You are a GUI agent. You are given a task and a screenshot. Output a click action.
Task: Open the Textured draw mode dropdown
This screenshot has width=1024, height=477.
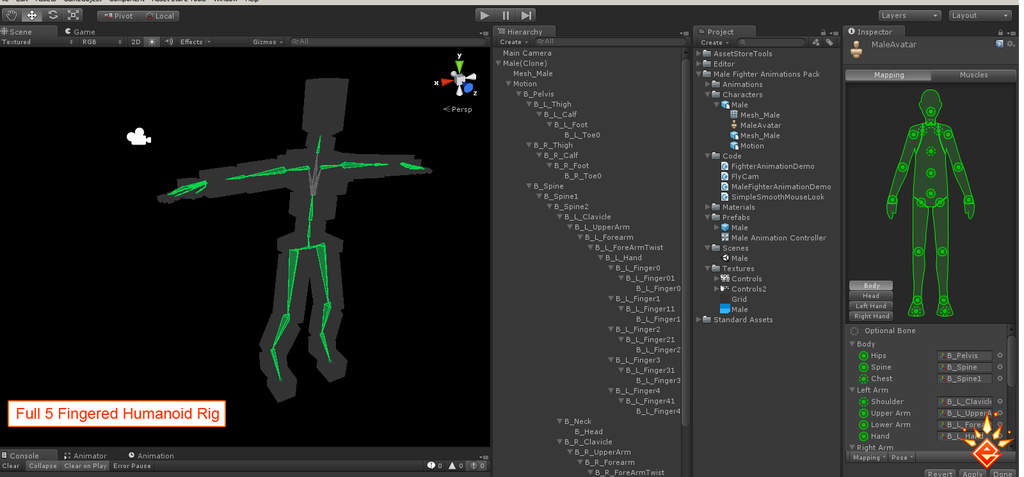[x=38, y=42]
